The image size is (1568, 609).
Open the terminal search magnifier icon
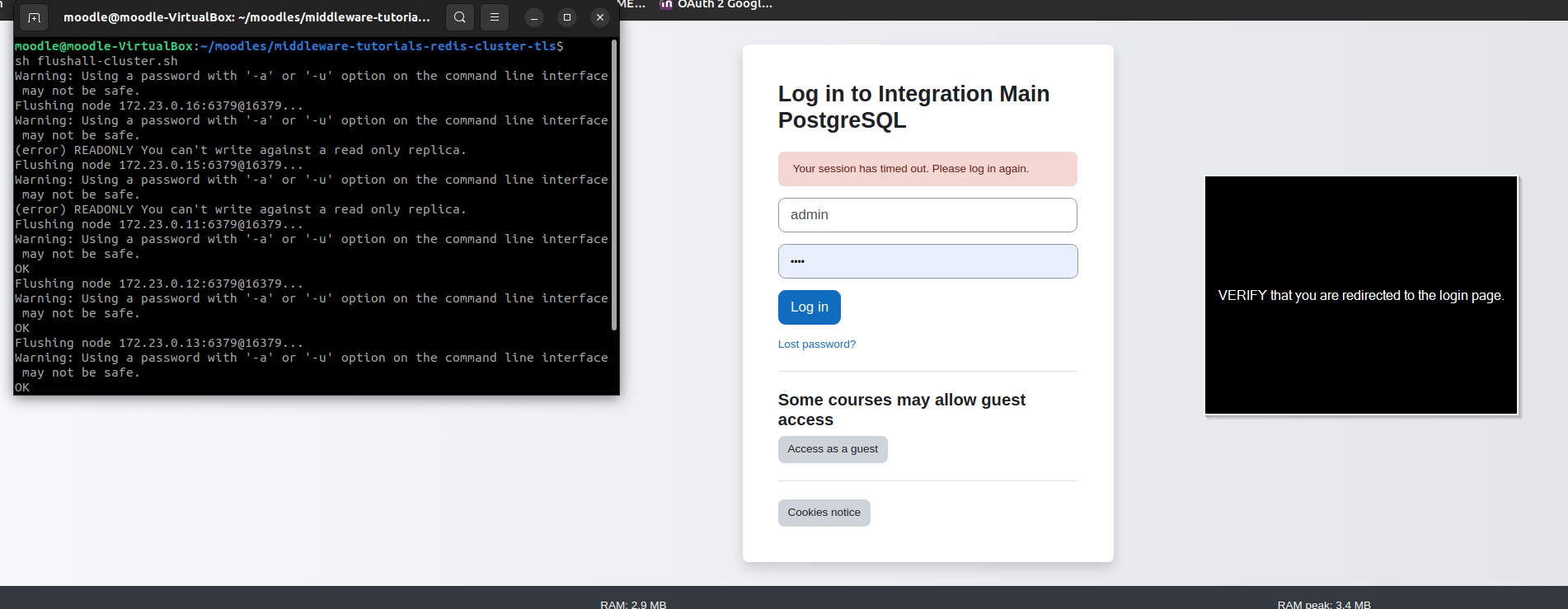pos(460,17)
